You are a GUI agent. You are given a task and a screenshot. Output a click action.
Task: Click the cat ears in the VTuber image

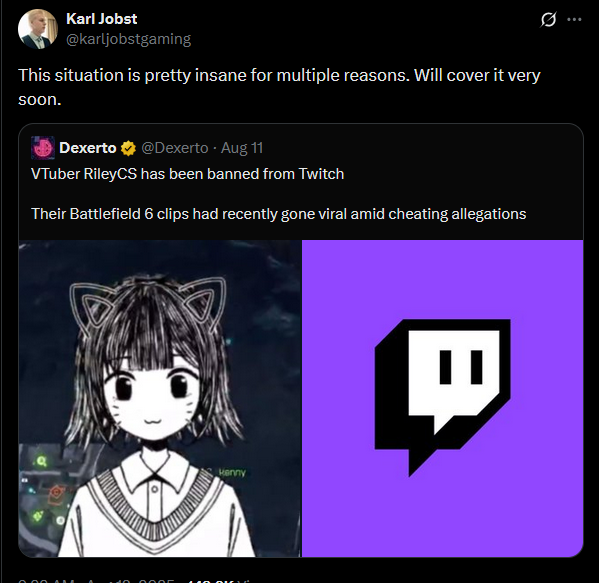[148, 303]
